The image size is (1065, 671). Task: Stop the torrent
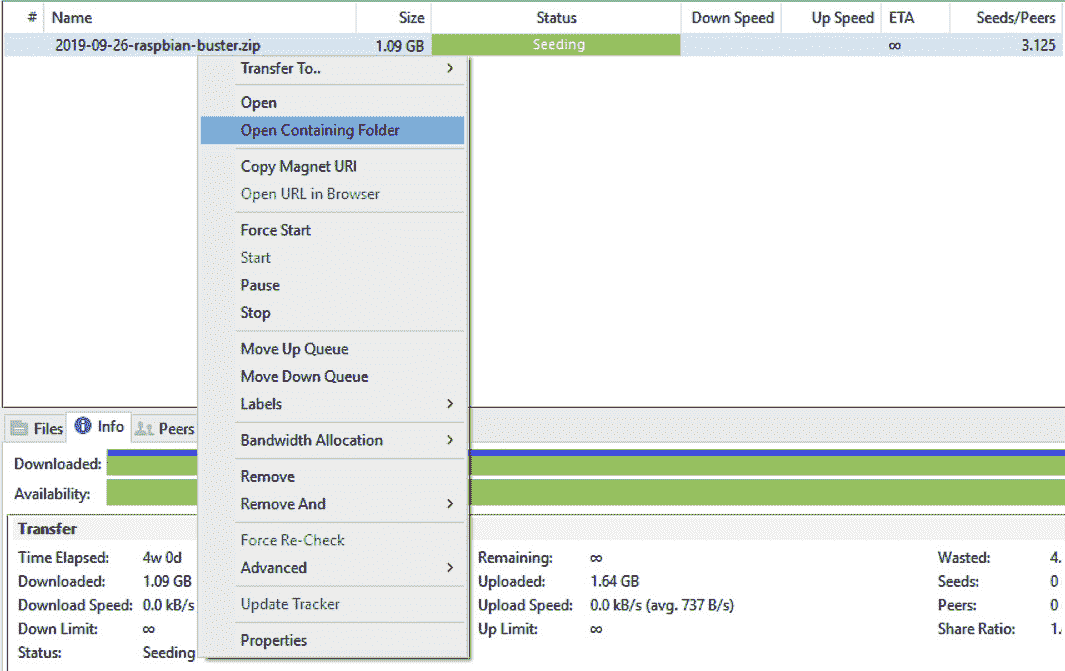point(255,313)
